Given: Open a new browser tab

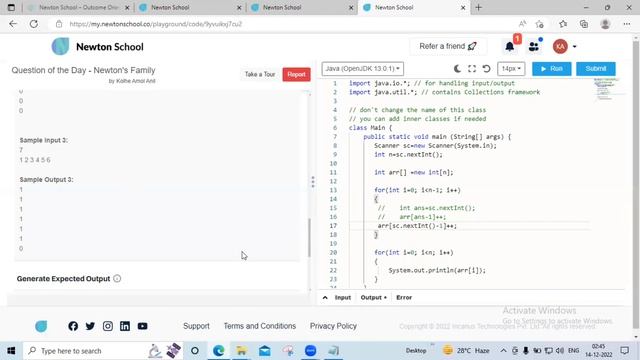Looking at the screenshot, I should coord(478,7).
